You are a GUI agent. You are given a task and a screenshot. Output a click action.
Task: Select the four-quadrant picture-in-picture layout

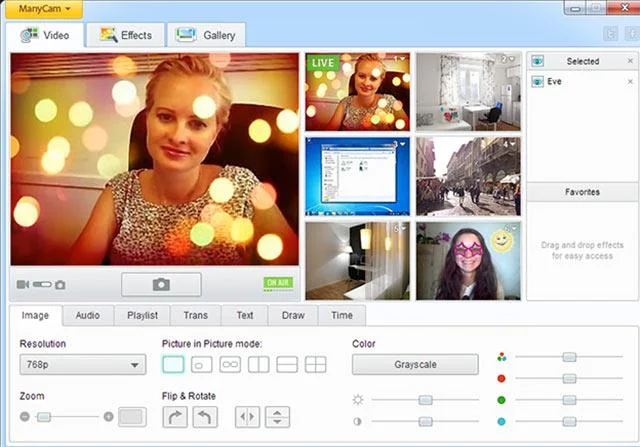pyautogui.click(x=314, y=365)
